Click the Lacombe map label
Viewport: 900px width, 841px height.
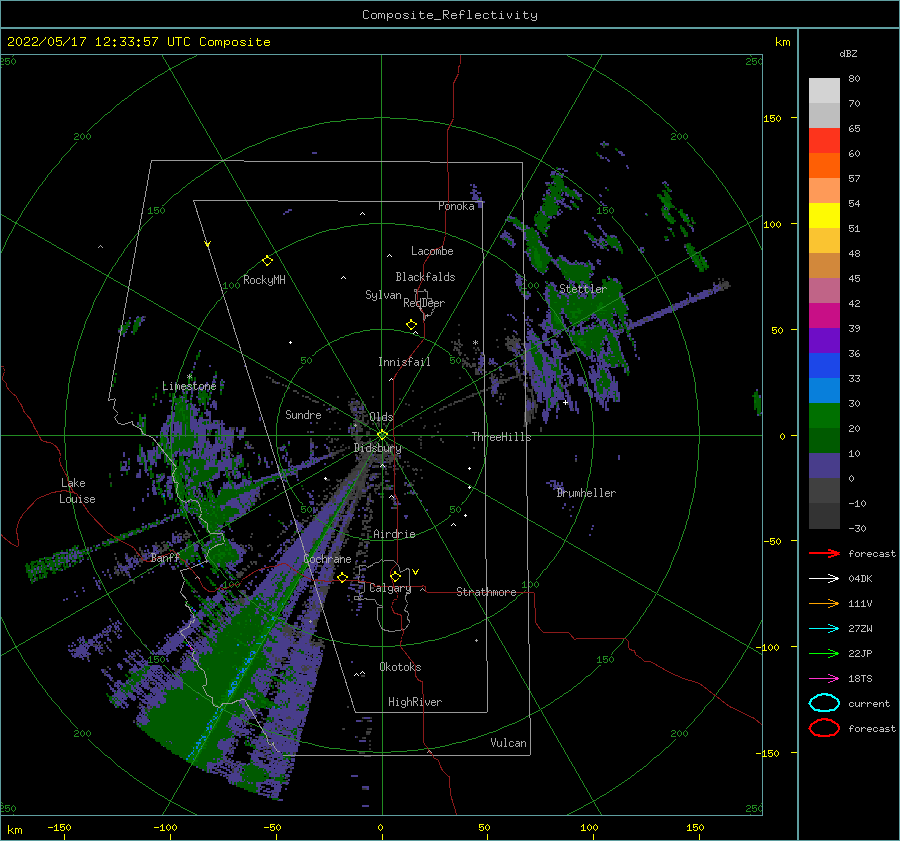tap(432, 251)
